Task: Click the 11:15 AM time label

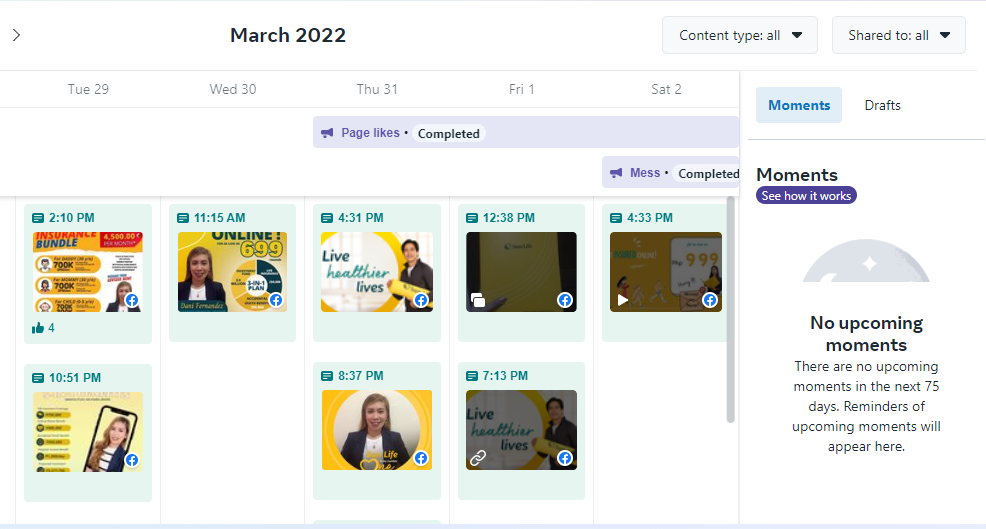Action: pyautogui.click(x=219, y=218)
